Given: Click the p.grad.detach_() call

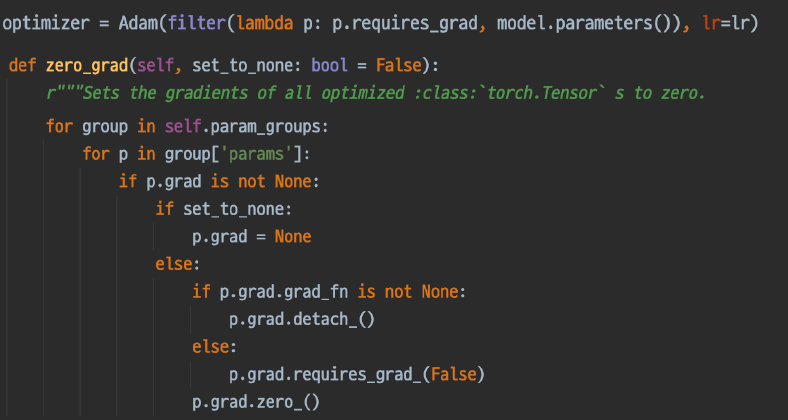Looking at the screenshot, I should click(302, 319).
